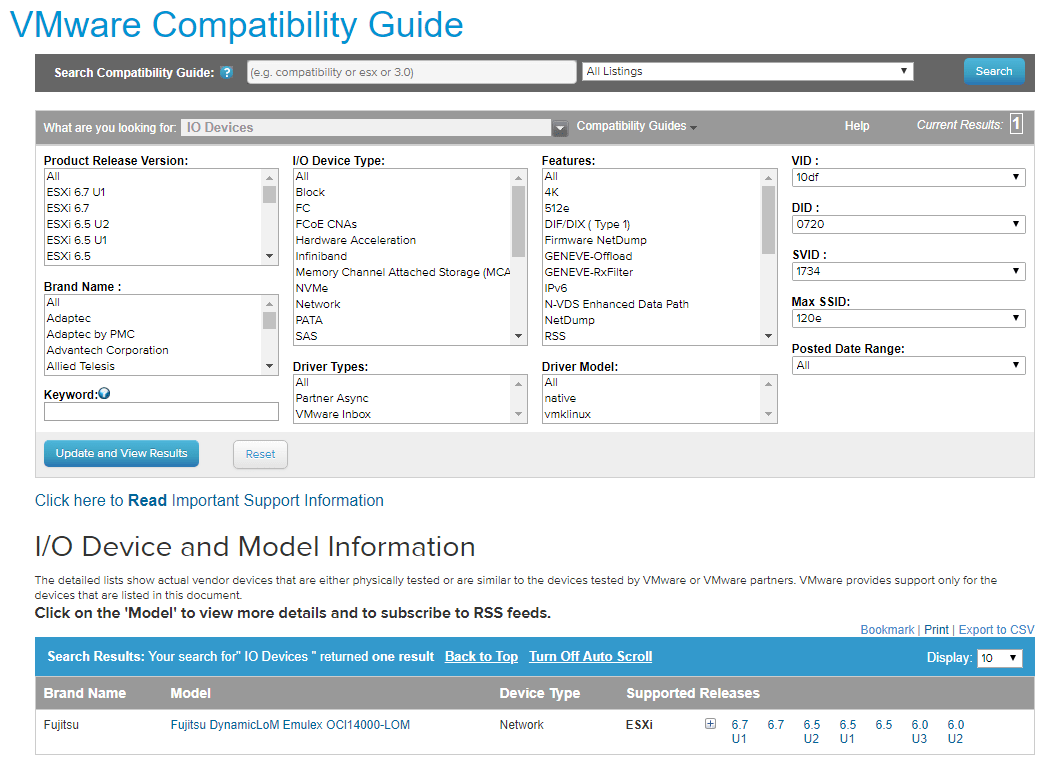The width and height of the screenshot is (1064, 769).
Task: Click the Reset button
Action: (261, 454)
